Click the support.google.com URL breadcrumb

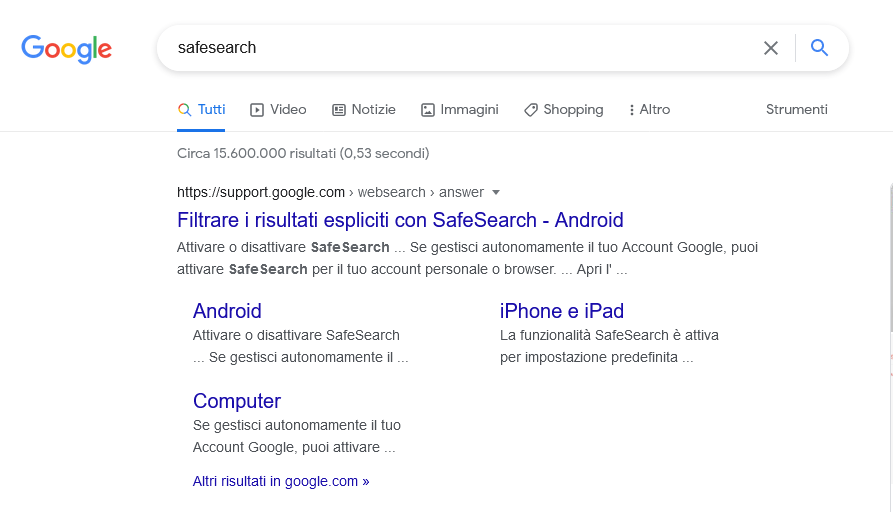click(x=330, y=192)
